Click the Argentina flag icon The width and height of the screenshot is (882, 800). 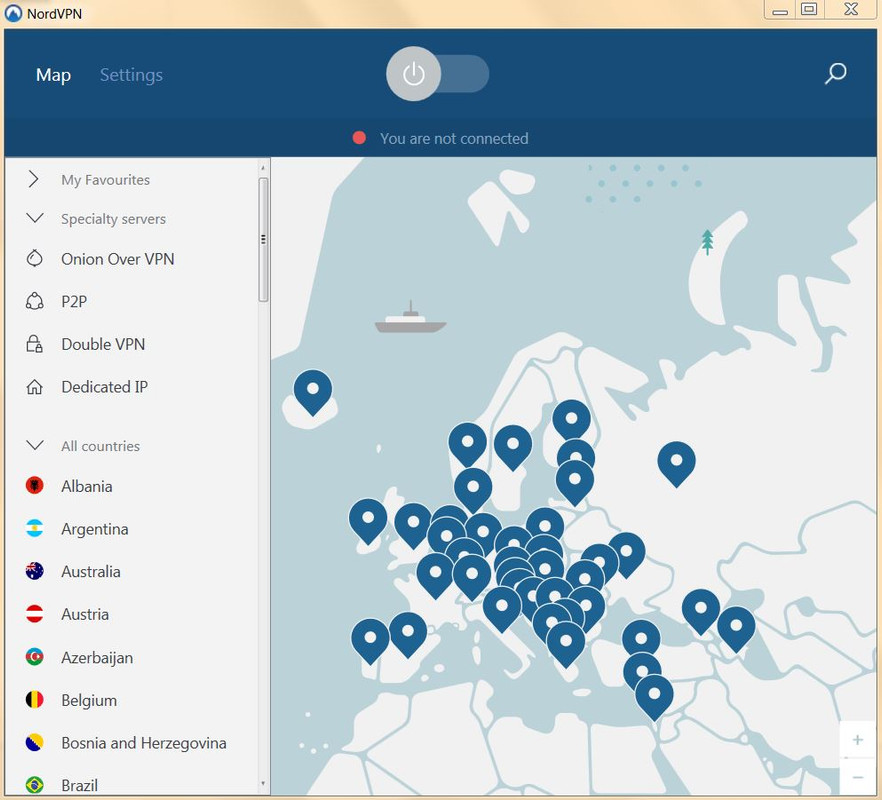coord(34,528)
